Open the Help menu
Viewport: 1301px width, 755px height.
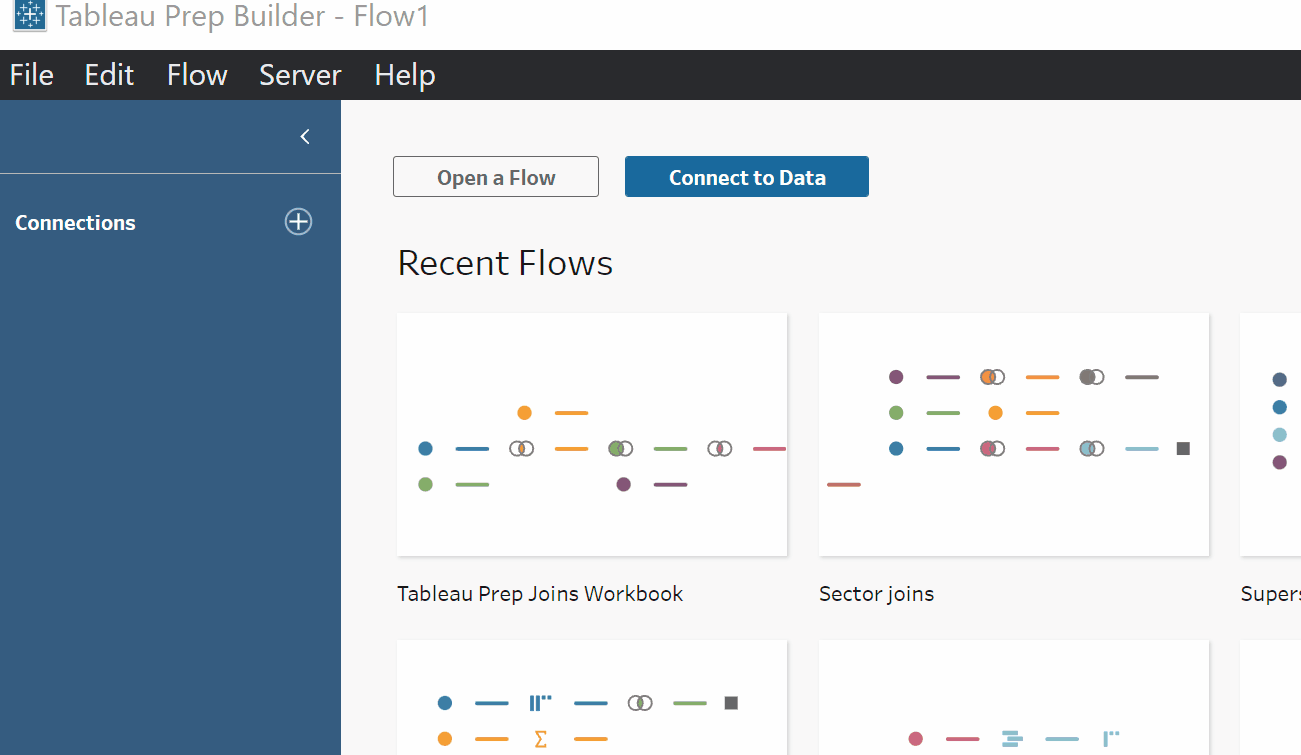(404, 75)
